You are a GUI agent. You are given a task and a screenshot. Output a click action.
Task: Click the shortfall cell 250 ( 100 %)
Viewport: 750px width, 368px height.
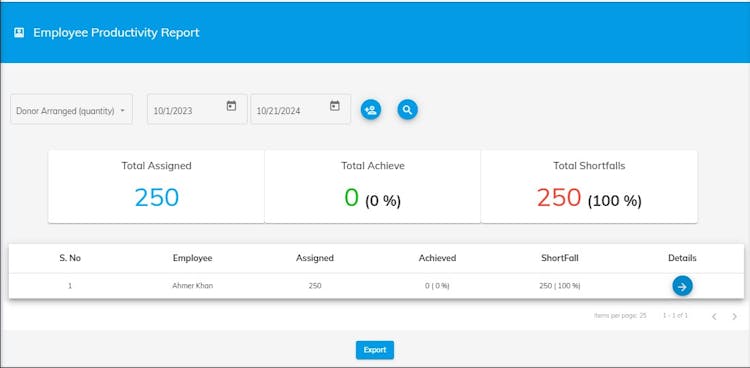(560, 286)
